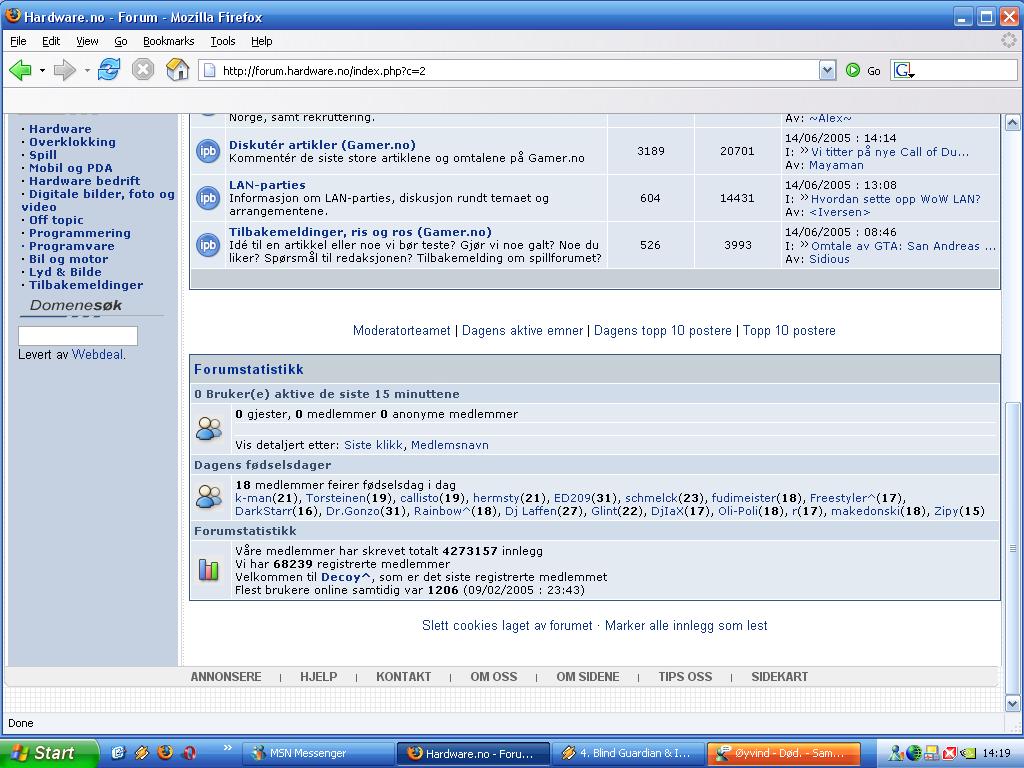The image size is (1024, 768).
Task: Sort active users by Medlemsnavn
Action: pyautogui.click(x=449, y=445)
